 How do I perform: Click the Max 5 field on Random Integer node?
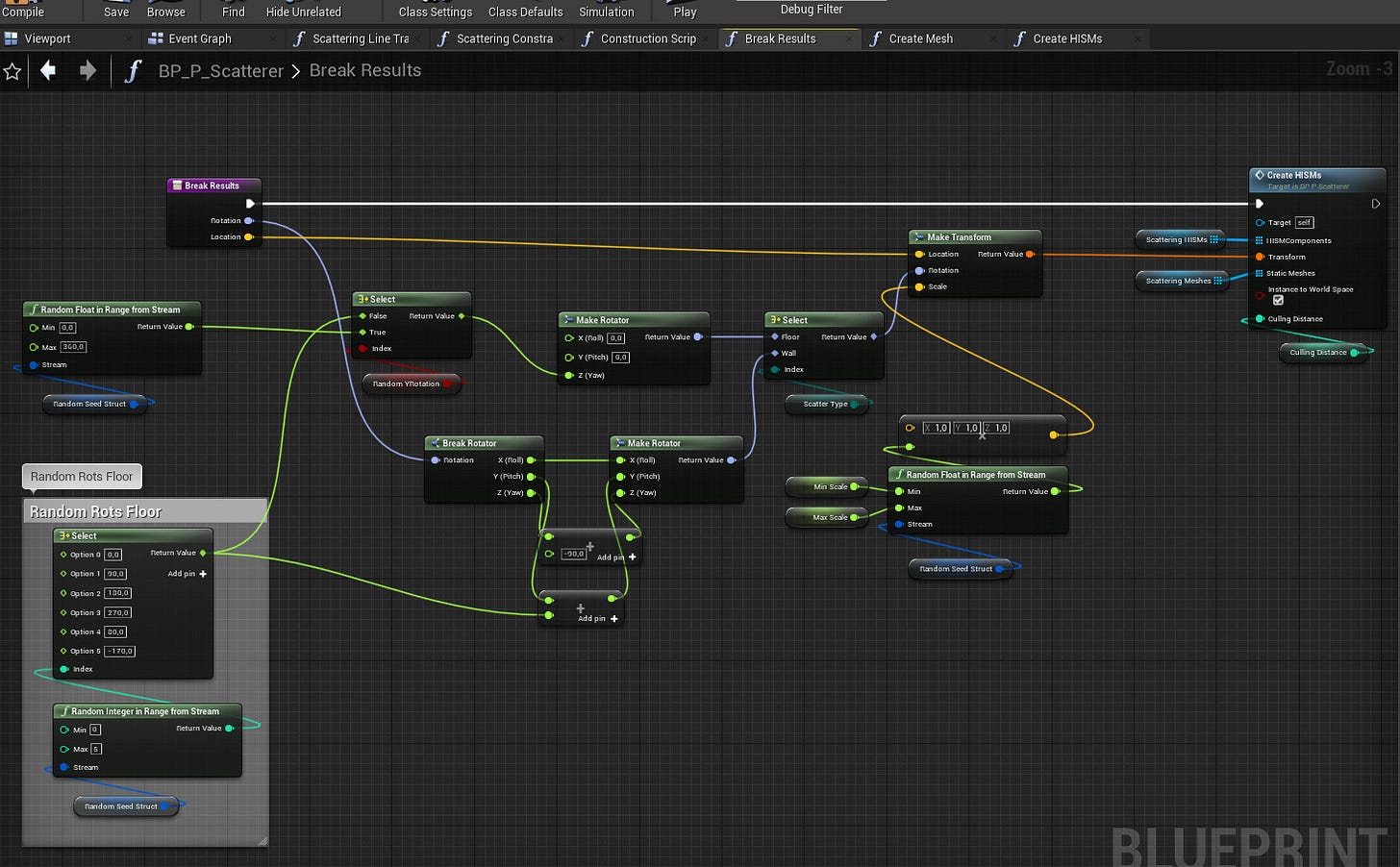[96, 749]
